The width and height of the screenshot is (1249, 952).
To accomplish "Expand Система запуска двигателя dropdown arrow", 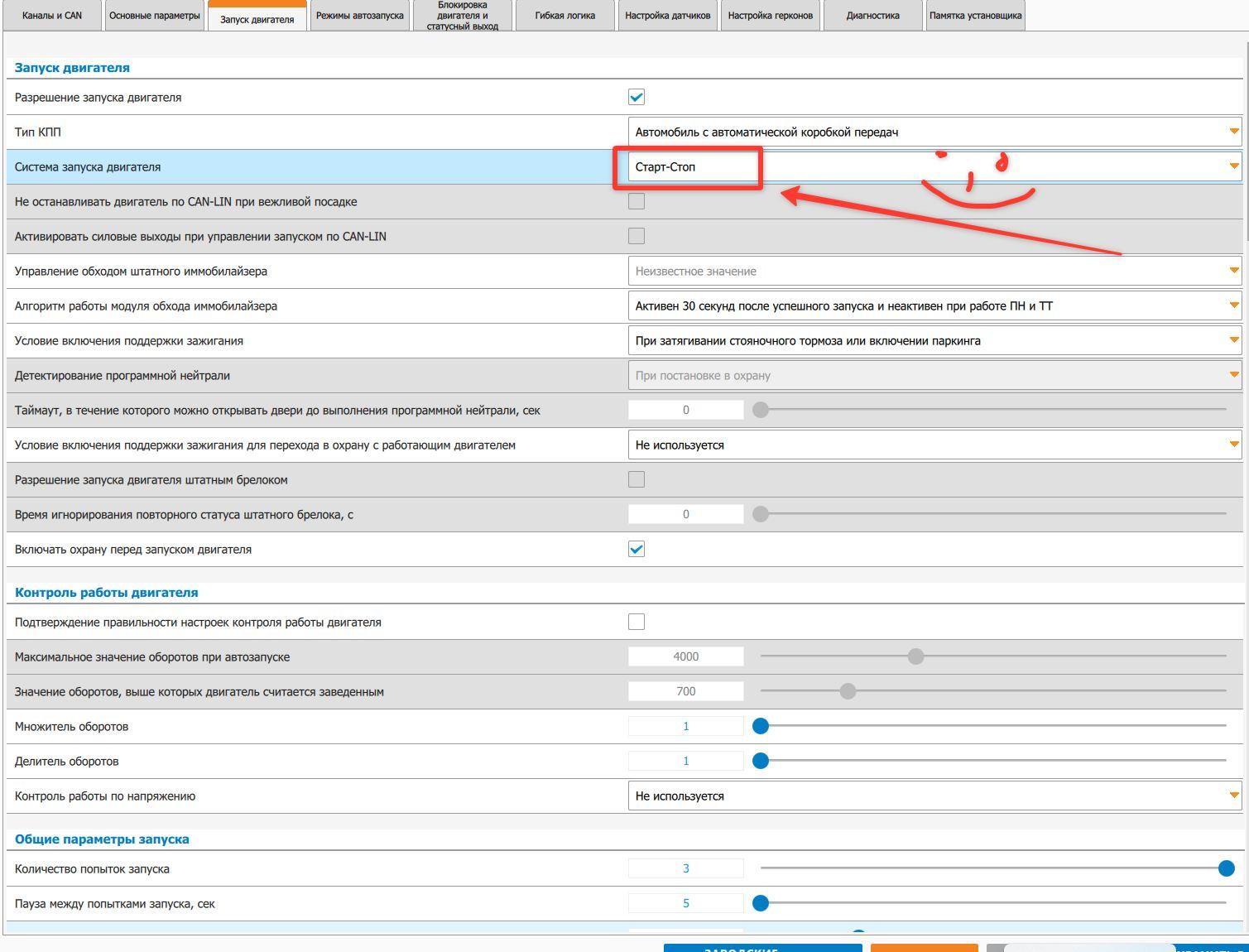I will coord(1233,166).
